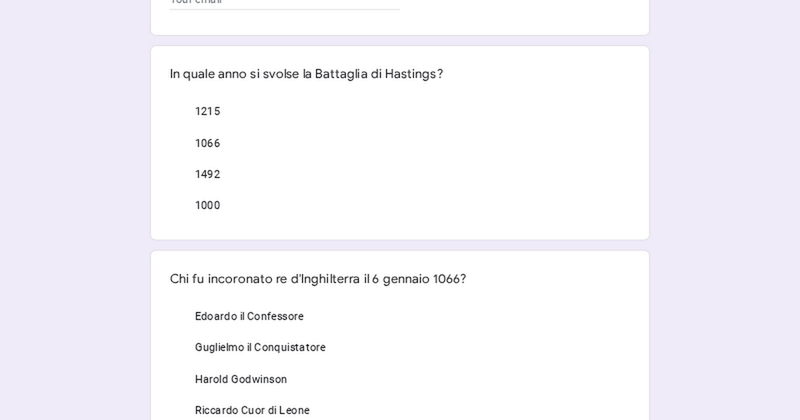Click the 'Guglielmo il Conquistatore' label text

[260, 348]
